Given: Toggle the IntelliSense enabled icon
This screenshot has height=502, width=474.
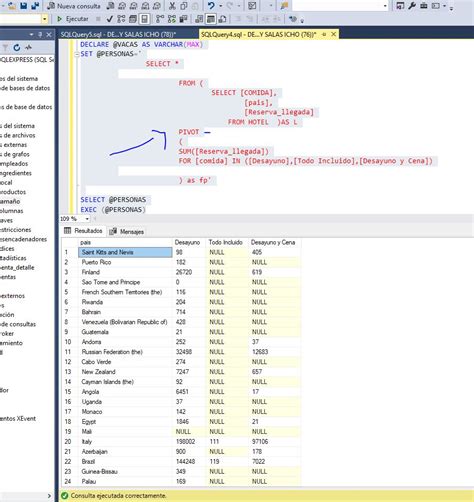Looking at the screenshot, I should (144, 19).
